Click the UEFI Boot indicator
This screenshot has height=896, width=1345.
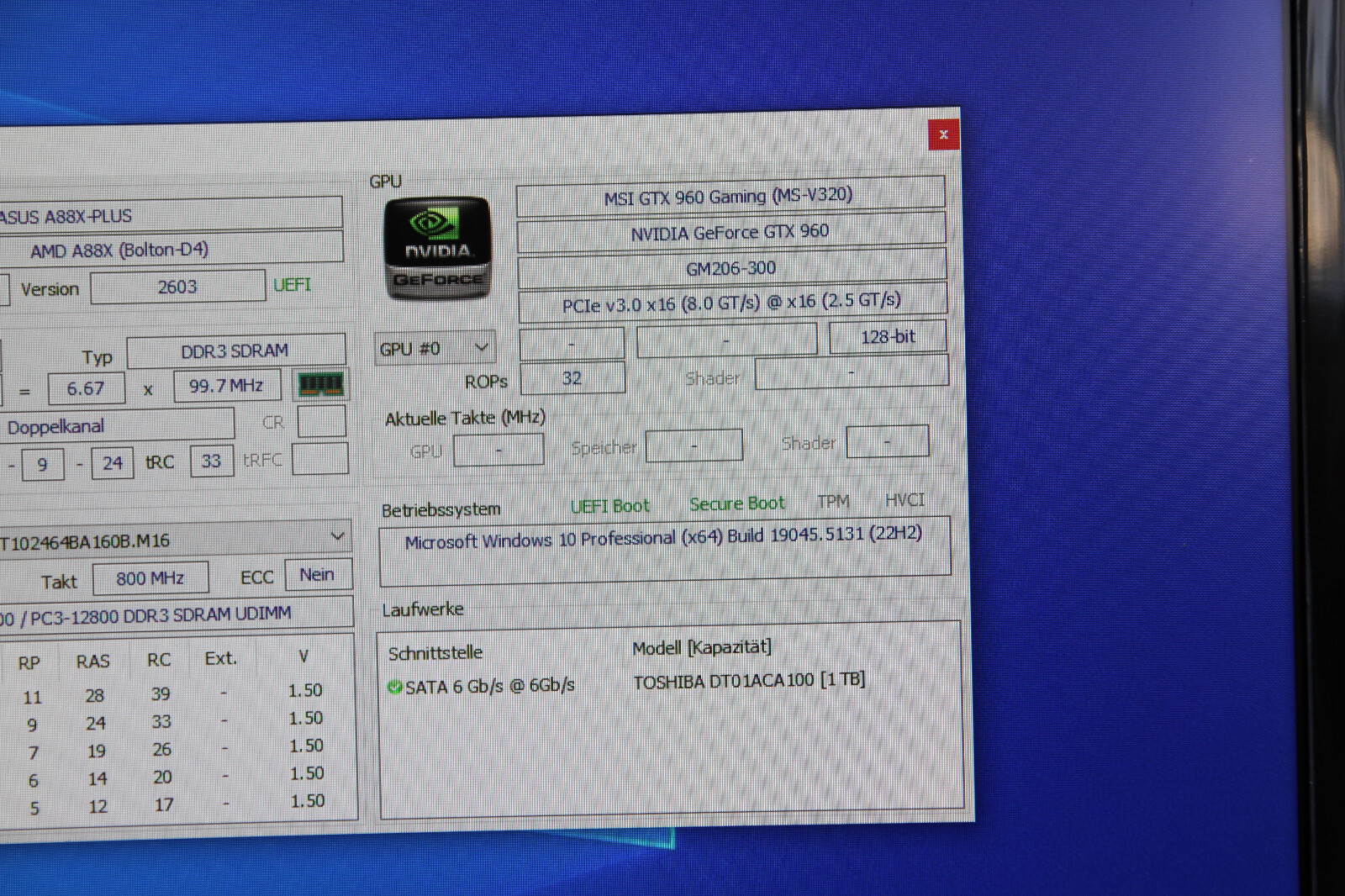(x=610, y=506)
